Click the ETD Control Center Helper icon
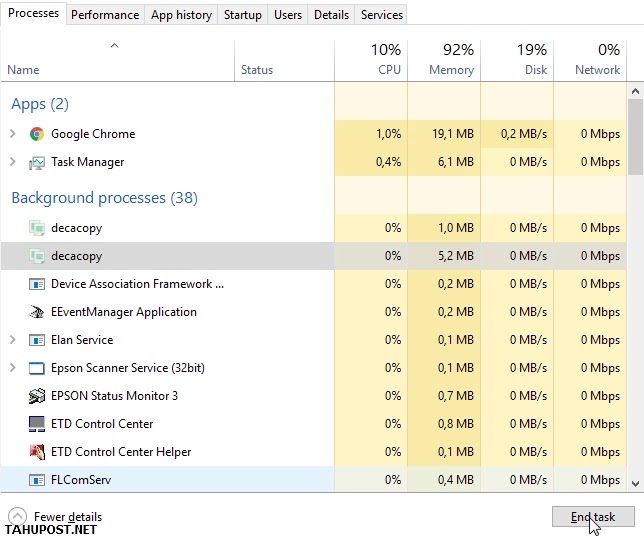The width and height of the screenshot is (644, 541). click(x=37, y=452)
